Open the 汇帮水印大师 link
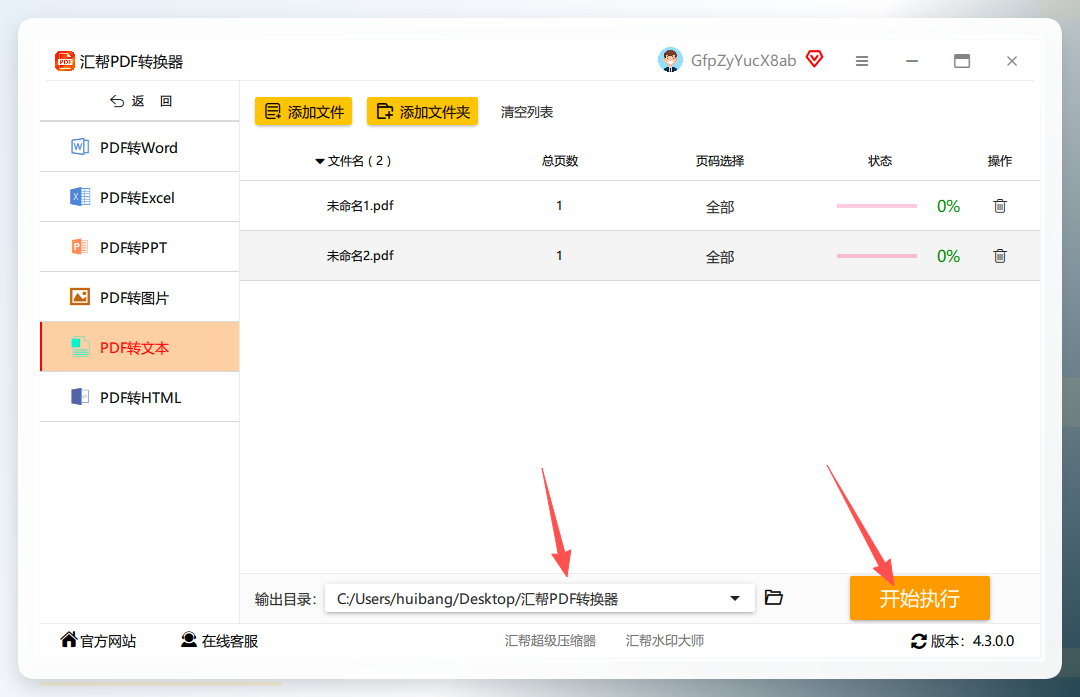1080x697 pixels. click(x=665, y=641)
